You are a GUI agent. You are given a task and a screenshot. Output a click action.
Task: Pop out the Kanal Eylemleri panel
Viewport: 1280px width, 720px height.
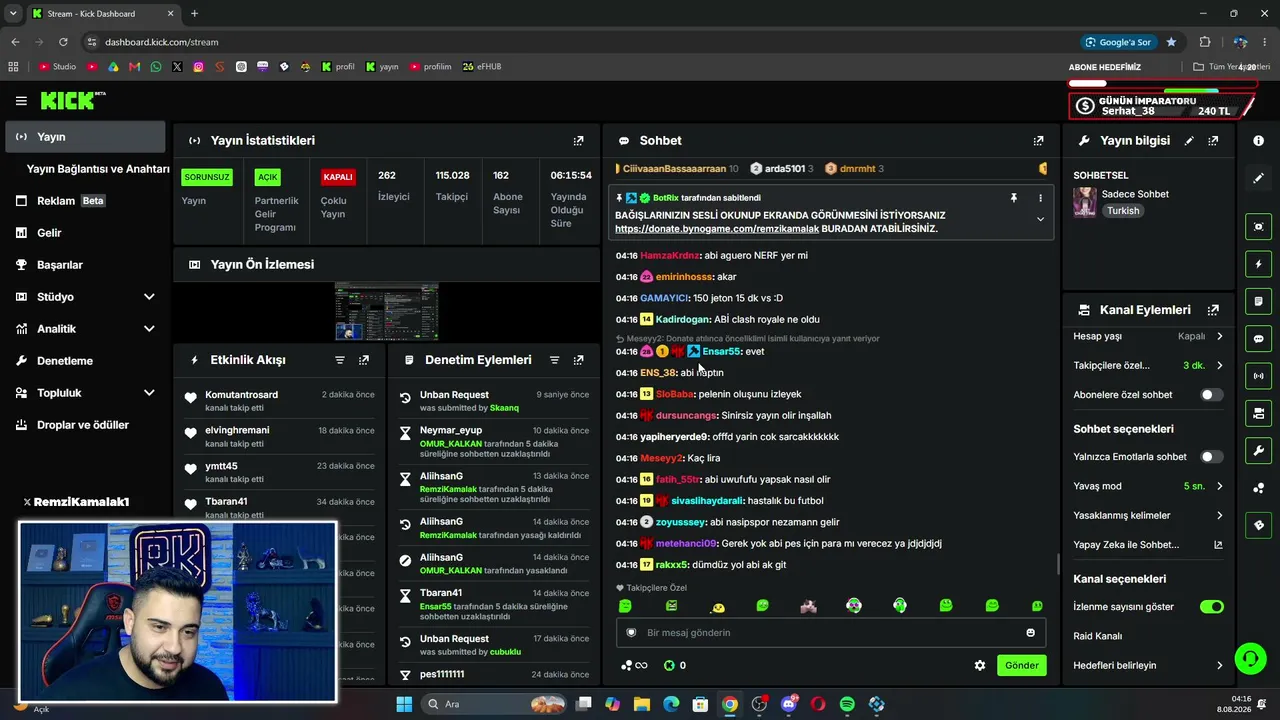[x=1213, y=310]
